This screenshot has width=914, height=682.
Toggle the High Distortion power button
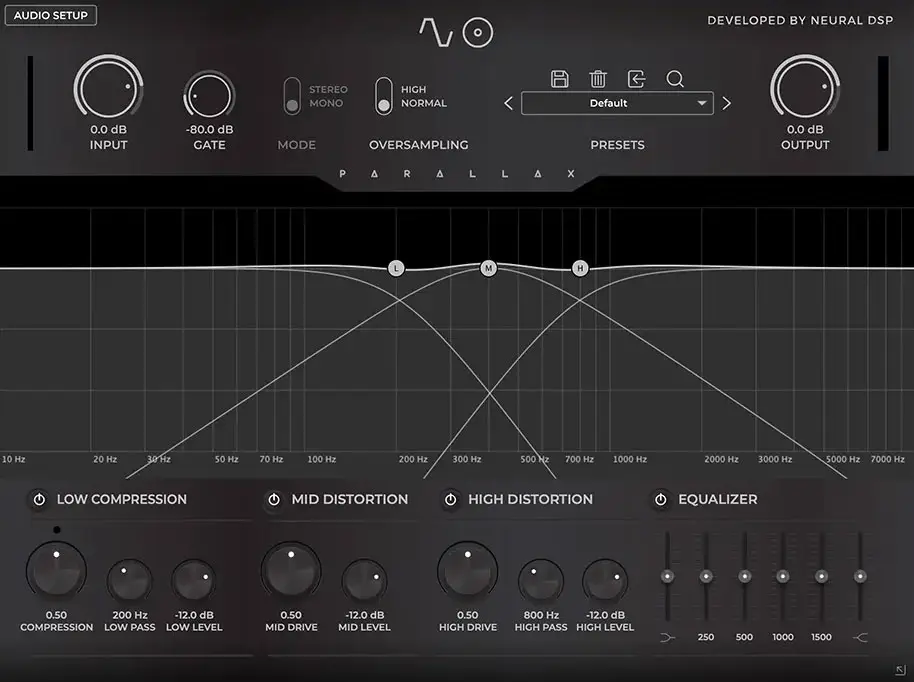[451, 500]
